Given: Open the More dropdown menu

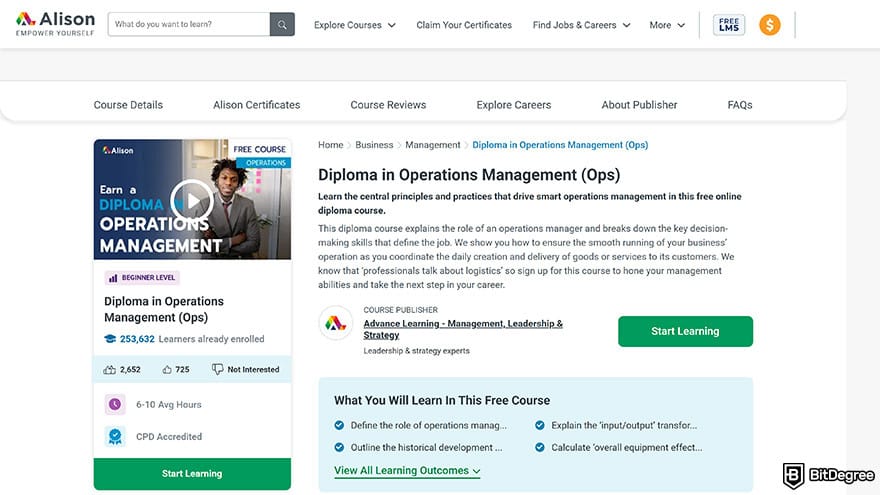Looking at the screenshot, I should 667,25.
